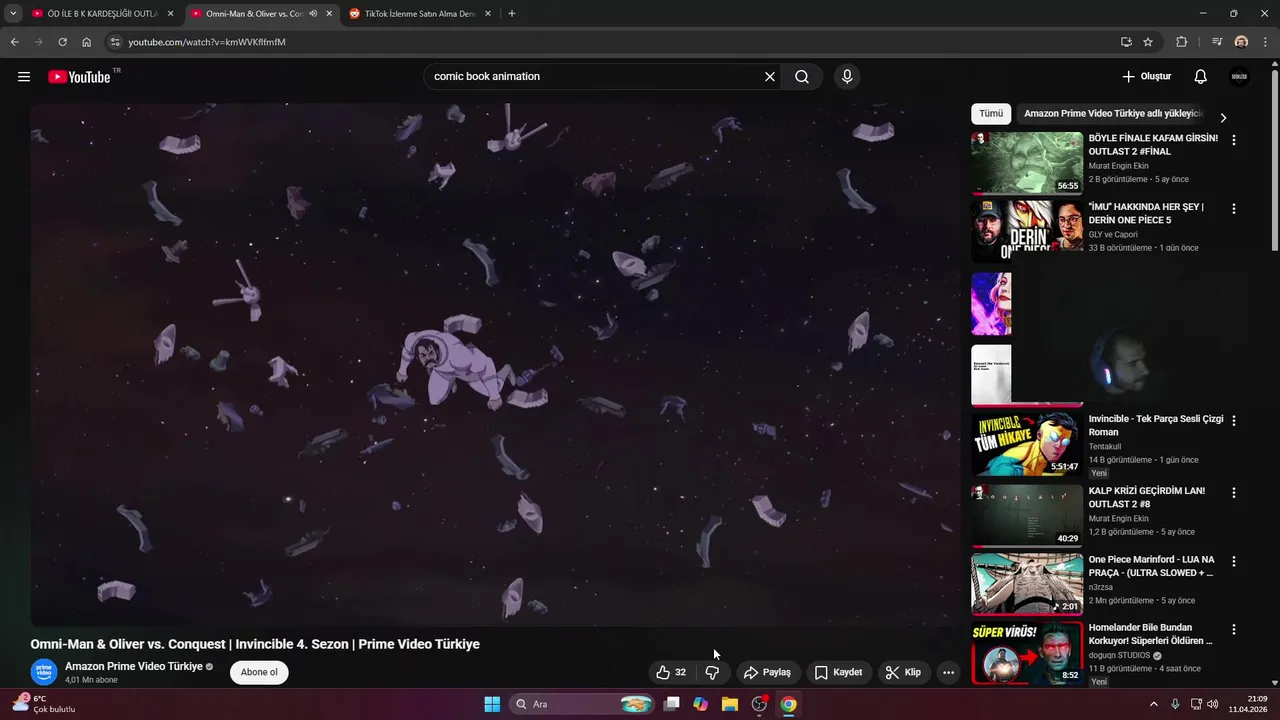The height and width of the screenshot is (720, 1280).
Task: Open the YouTube hamburger guide menu
Action: [24, 77]
